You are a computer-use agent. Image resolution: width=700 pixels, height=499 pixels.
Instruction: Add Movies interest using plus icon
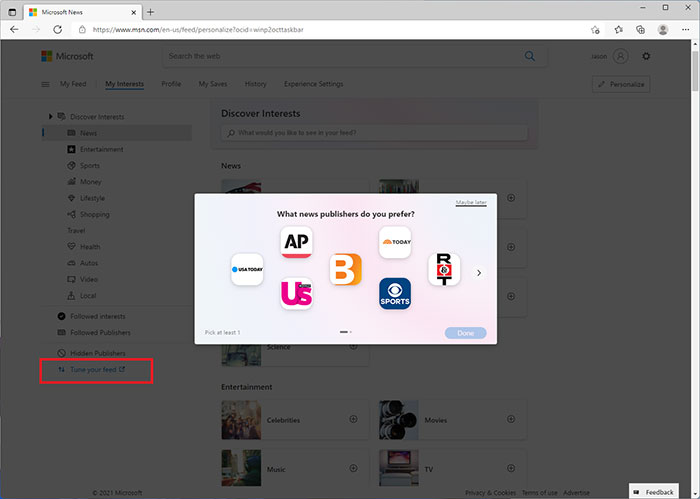[511, 420]
